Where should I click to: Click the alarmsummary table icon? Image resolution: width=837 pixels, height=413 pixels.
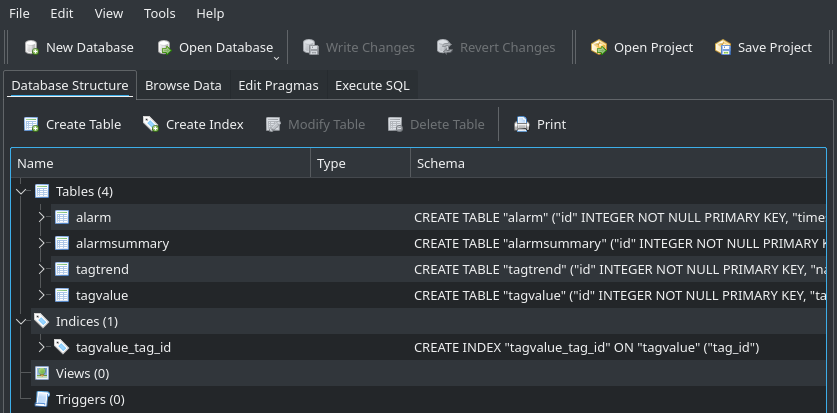coord(62,243)
